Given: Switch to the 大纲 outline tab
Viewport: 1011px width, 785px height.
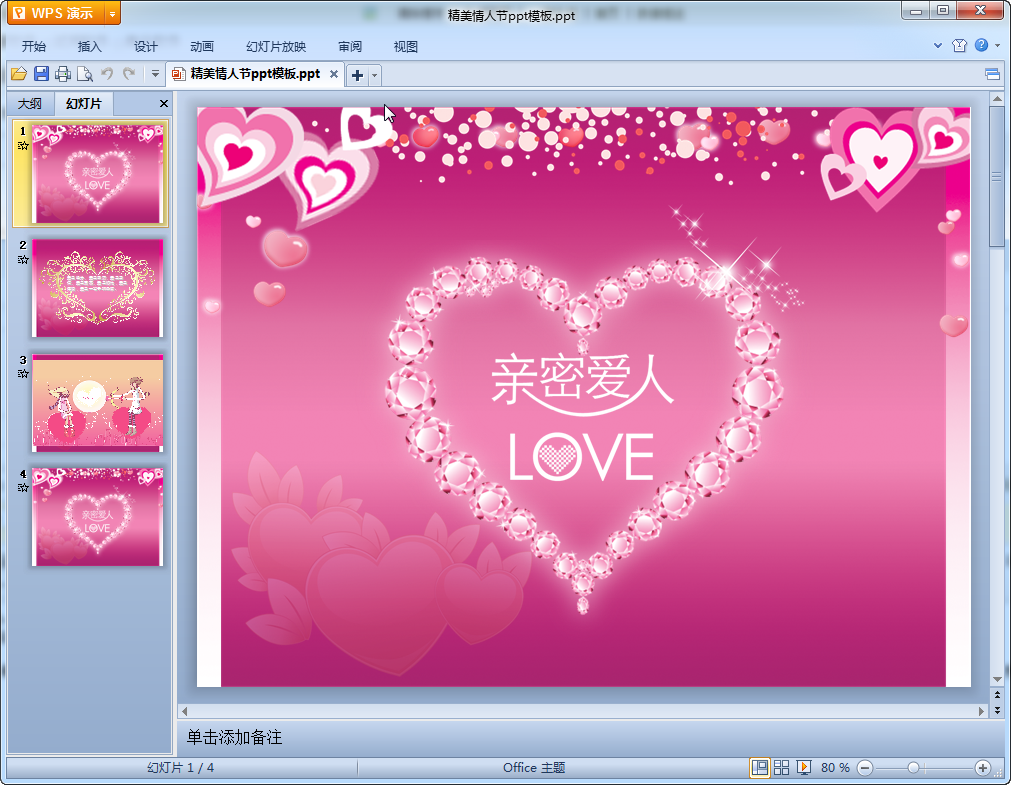Looking at the screenshot, I should tap(30, 103).
